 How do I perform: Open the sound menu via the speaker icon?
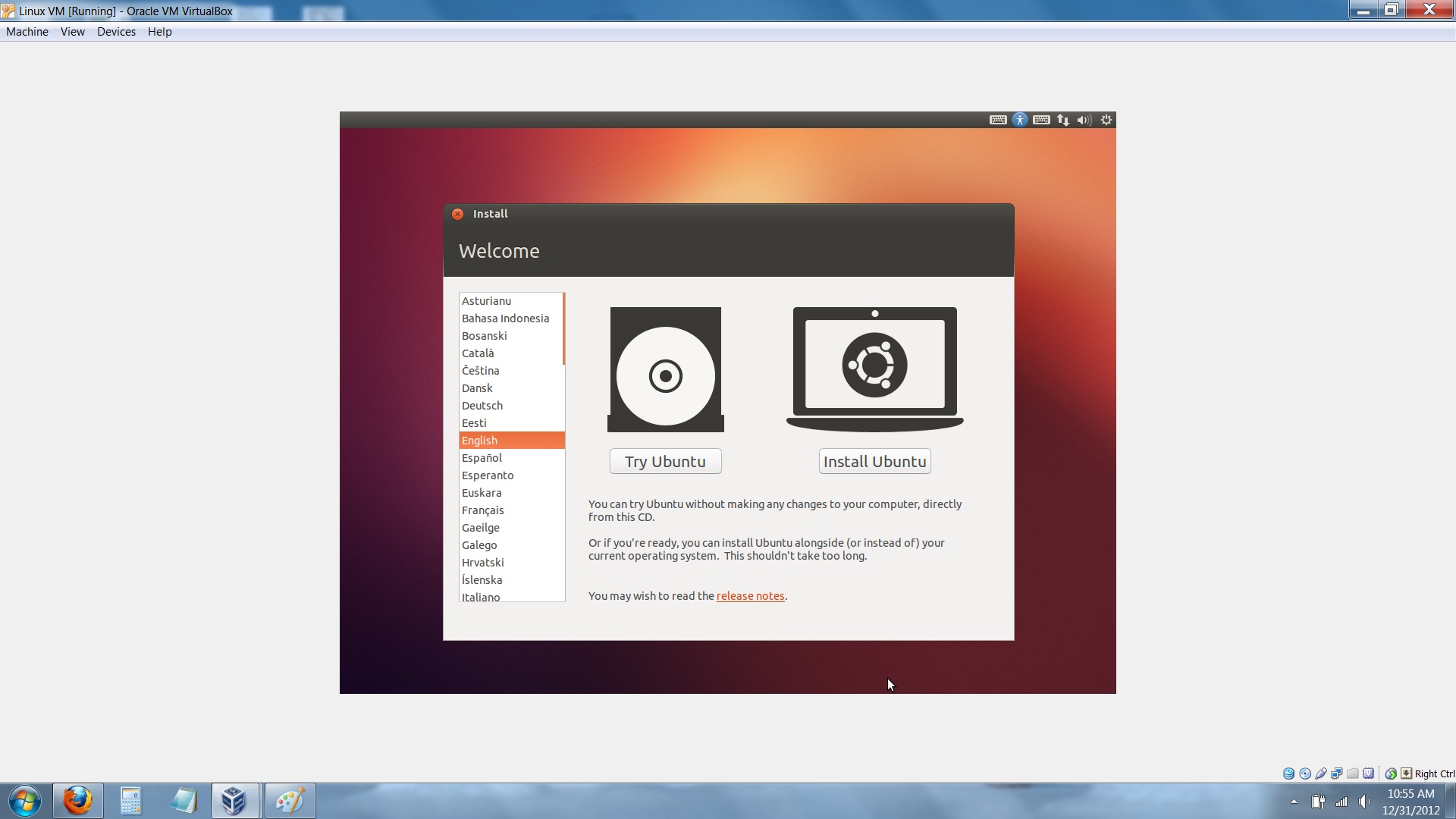coord(1084,120)
